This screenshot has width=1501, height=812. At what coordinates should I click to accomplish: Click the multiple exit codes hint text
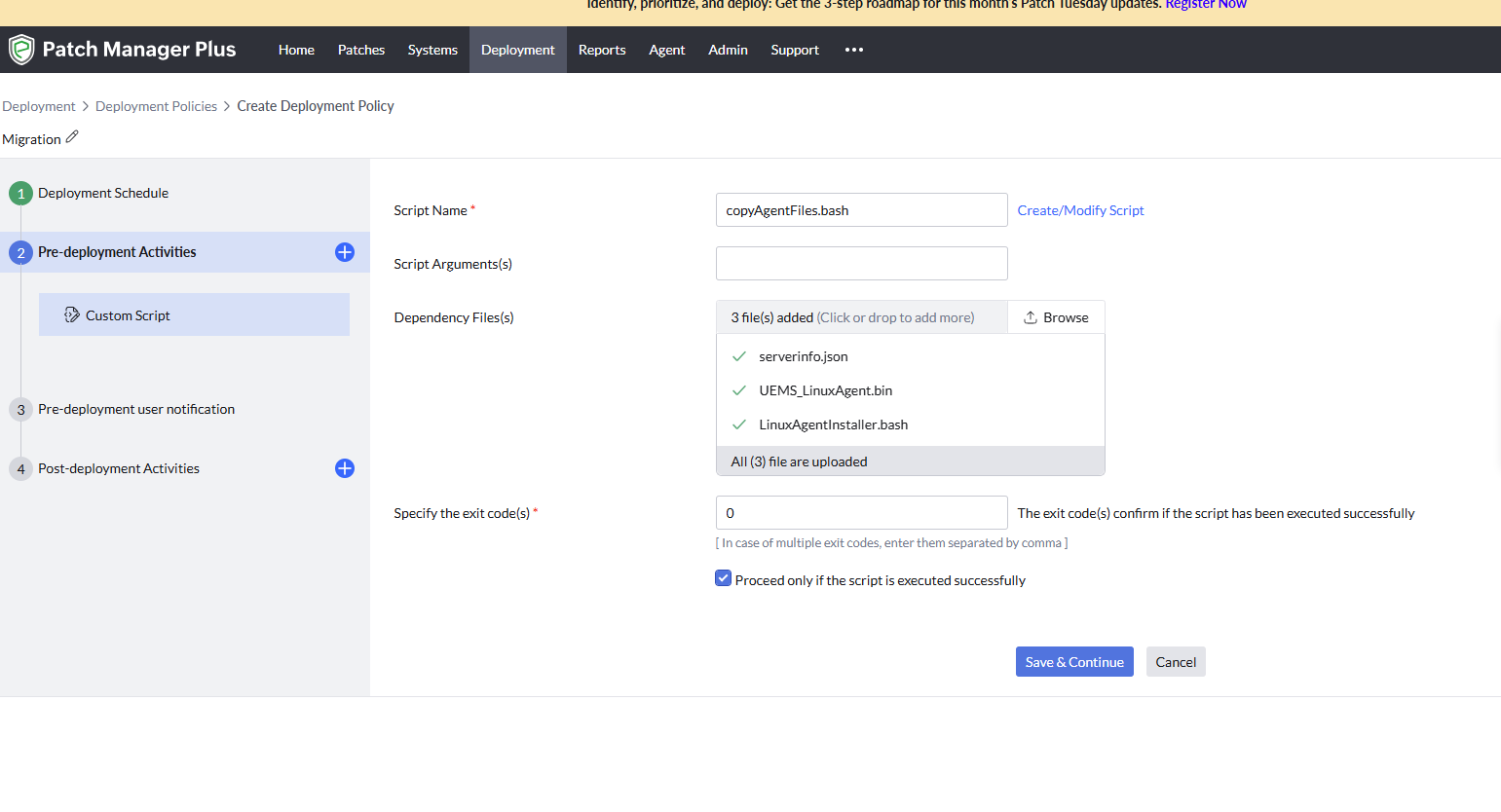[x=891, y=543]
